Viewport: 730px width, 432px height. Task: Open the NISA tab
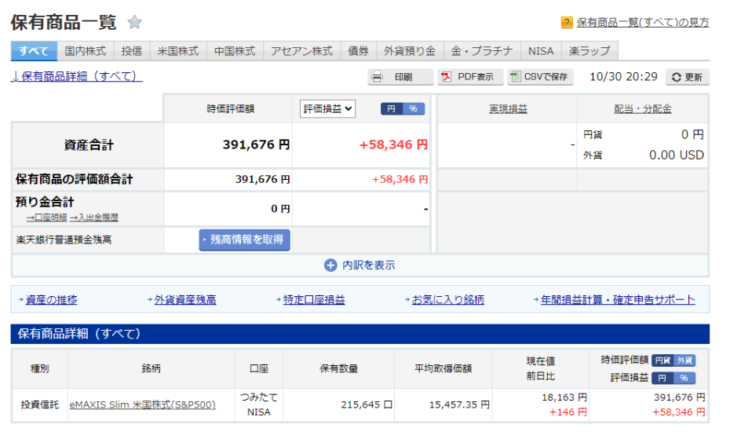(540, 50)
